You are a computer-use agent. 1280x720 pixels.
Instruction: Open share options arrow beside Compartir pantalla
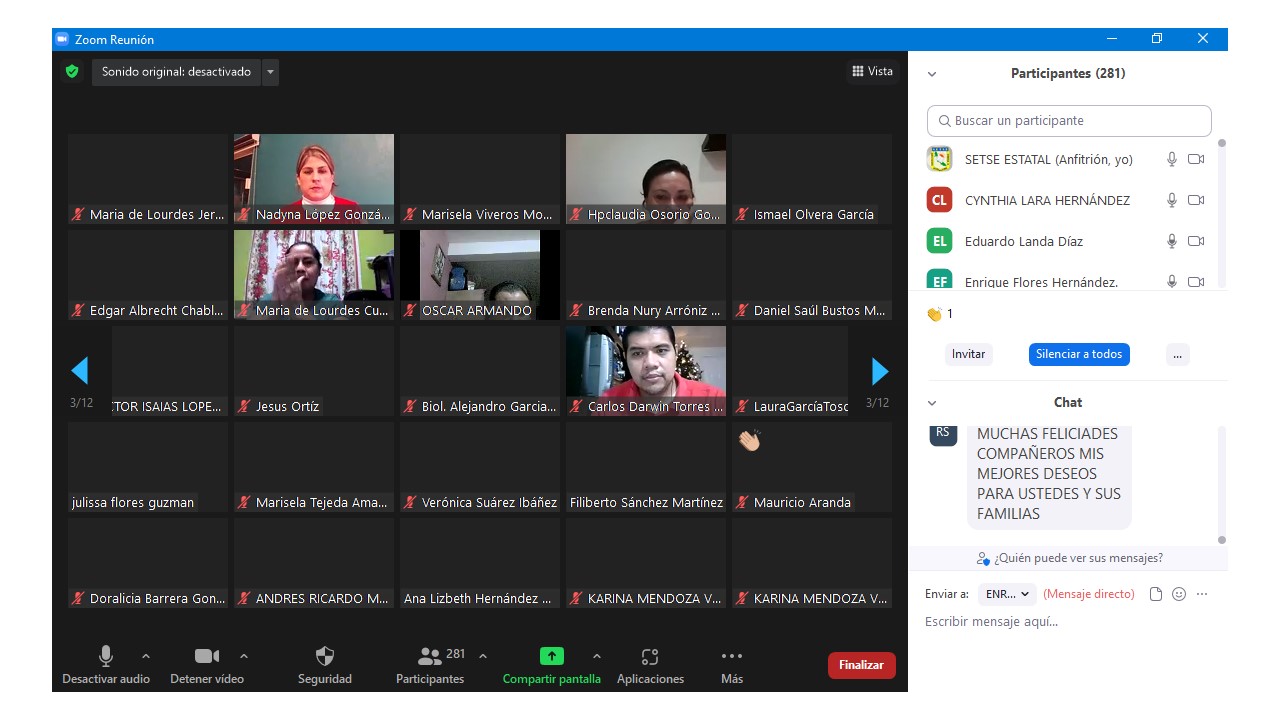[597, 656]
